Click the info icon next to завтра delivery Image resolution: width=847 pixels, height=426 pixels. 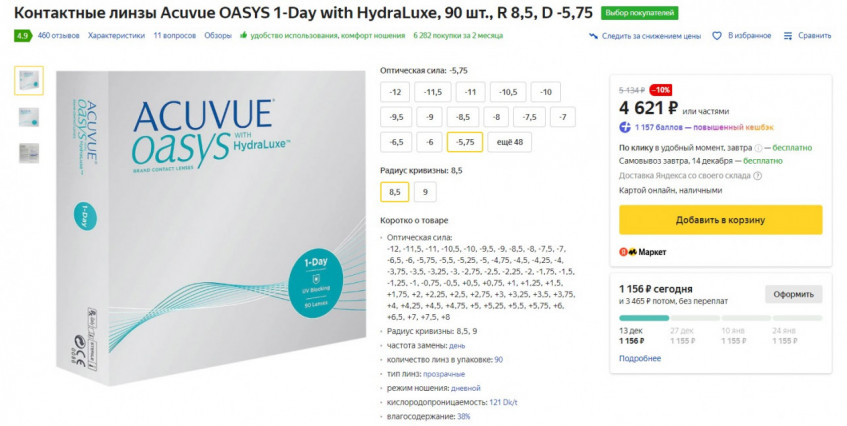pyautogui.click(x=758, y=148)
